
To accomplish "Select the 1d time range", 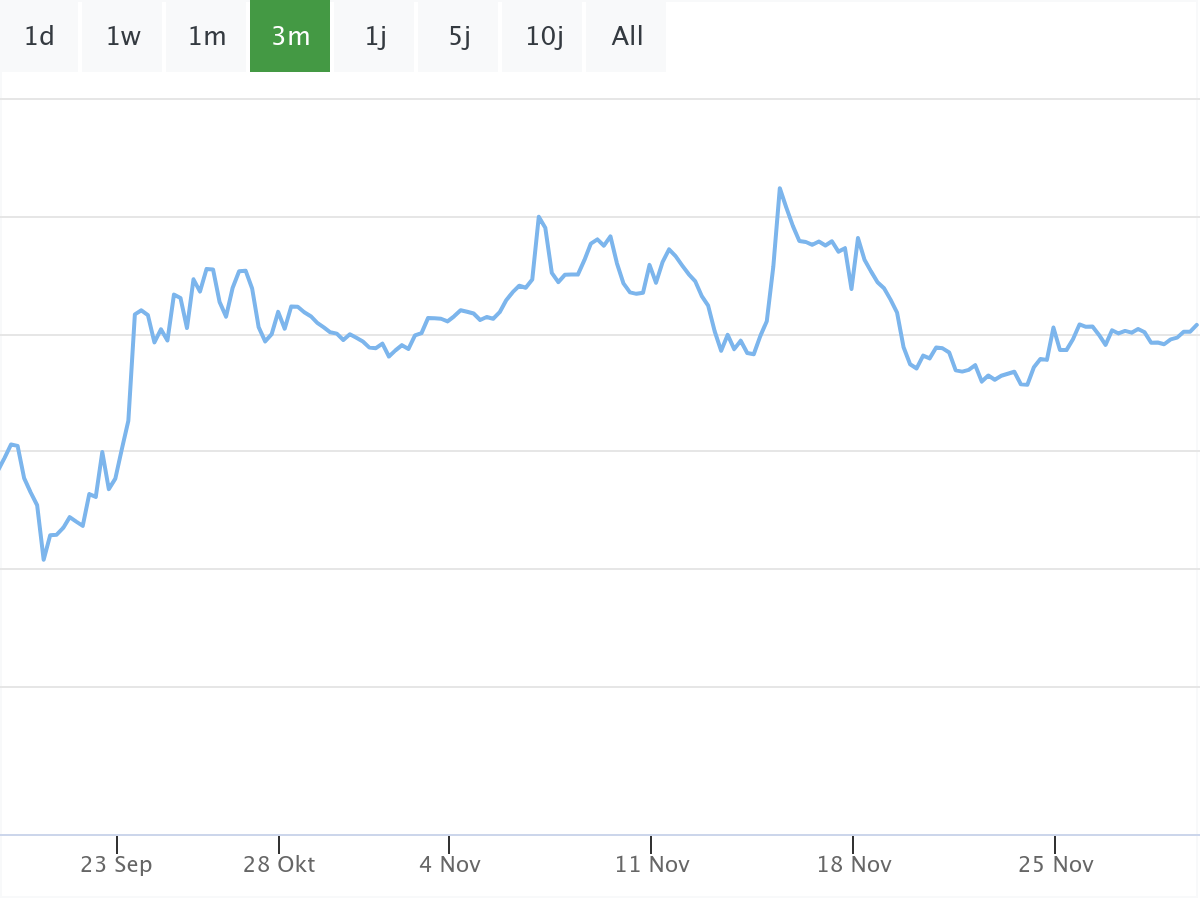I will coord(39,37).
